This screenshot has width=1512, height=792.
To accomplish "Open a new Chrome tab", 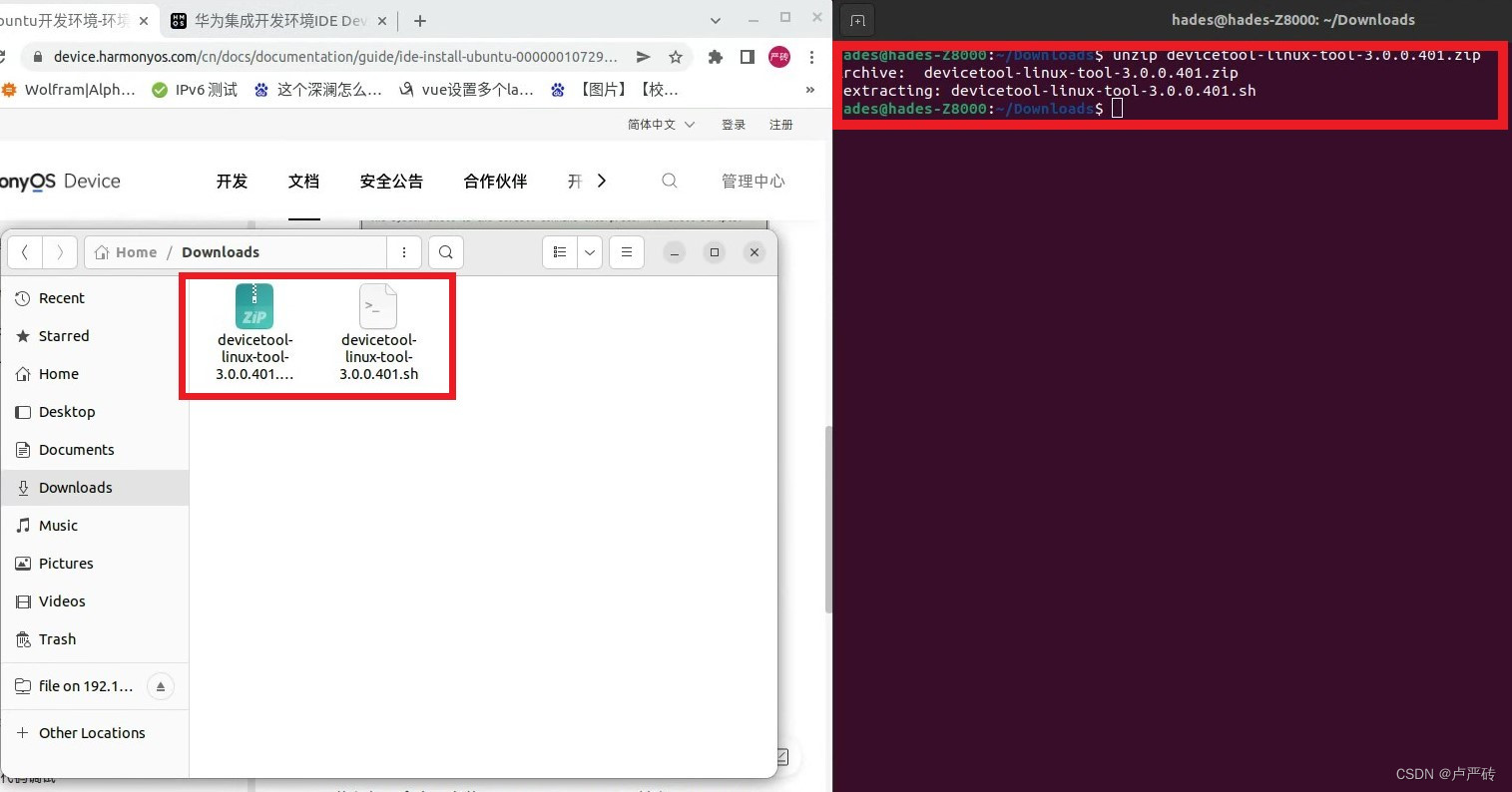I will tap(420, 20).
